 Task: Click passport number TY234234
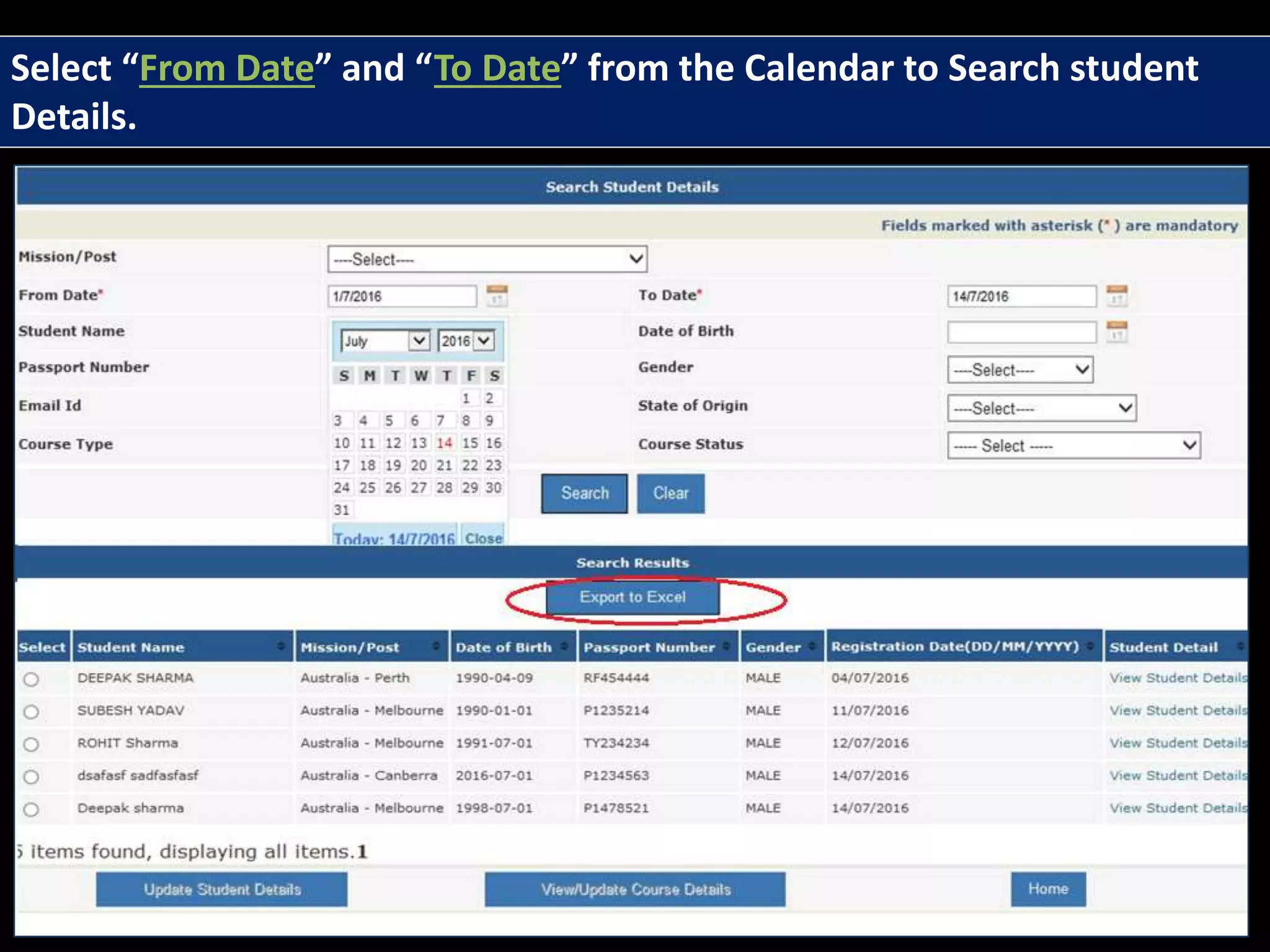tap(616, 743)
